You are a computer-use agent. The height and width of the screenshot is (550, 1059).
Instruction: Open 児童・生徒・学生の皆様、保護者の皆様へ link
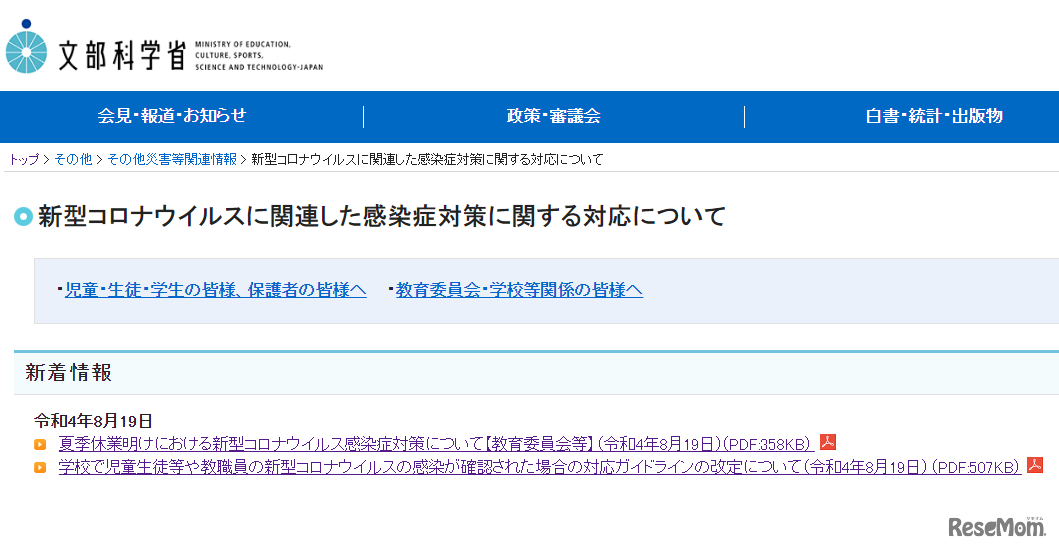[215, 290]
